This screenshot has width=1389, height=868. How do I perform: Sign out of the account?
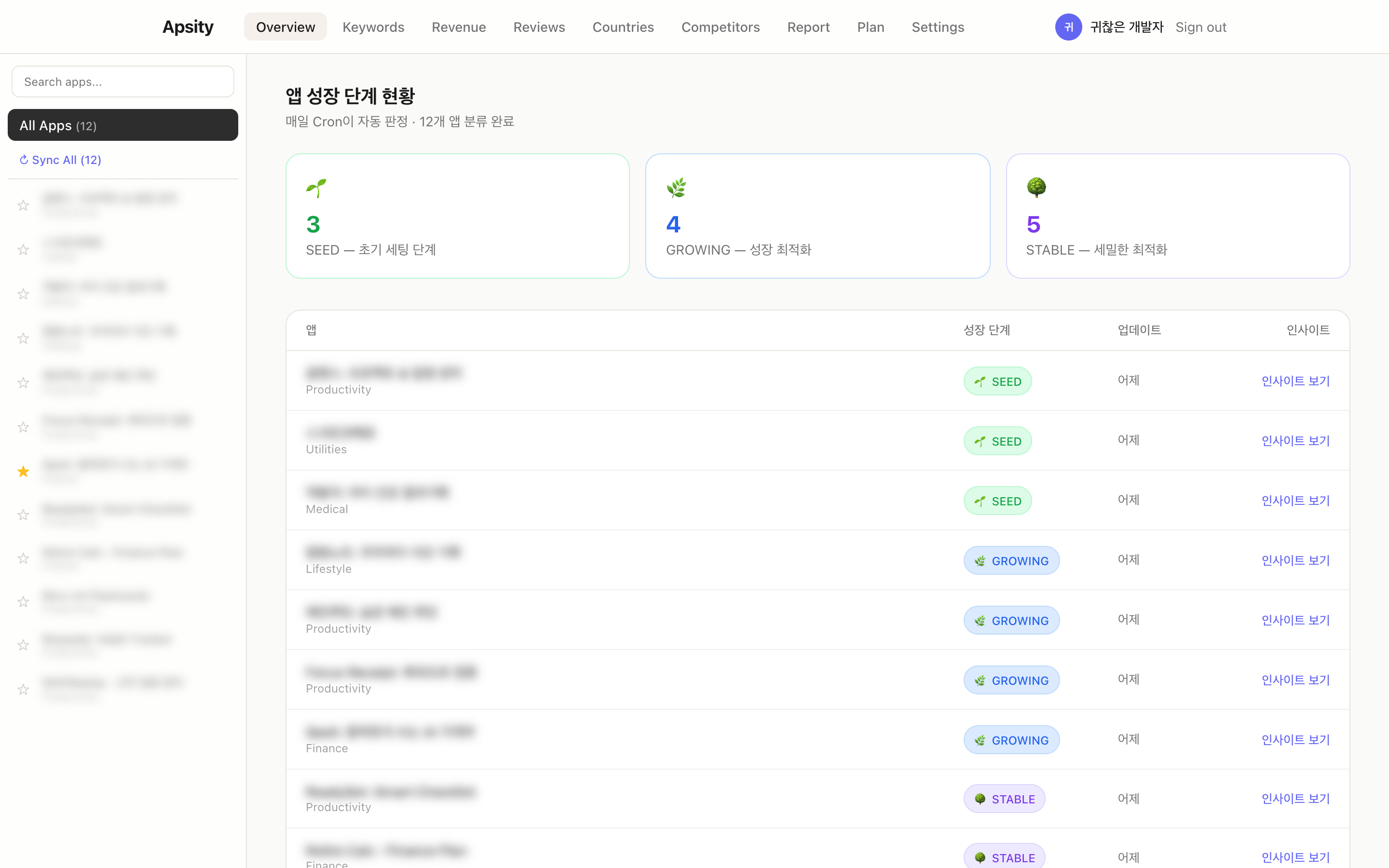[1200, 27]
